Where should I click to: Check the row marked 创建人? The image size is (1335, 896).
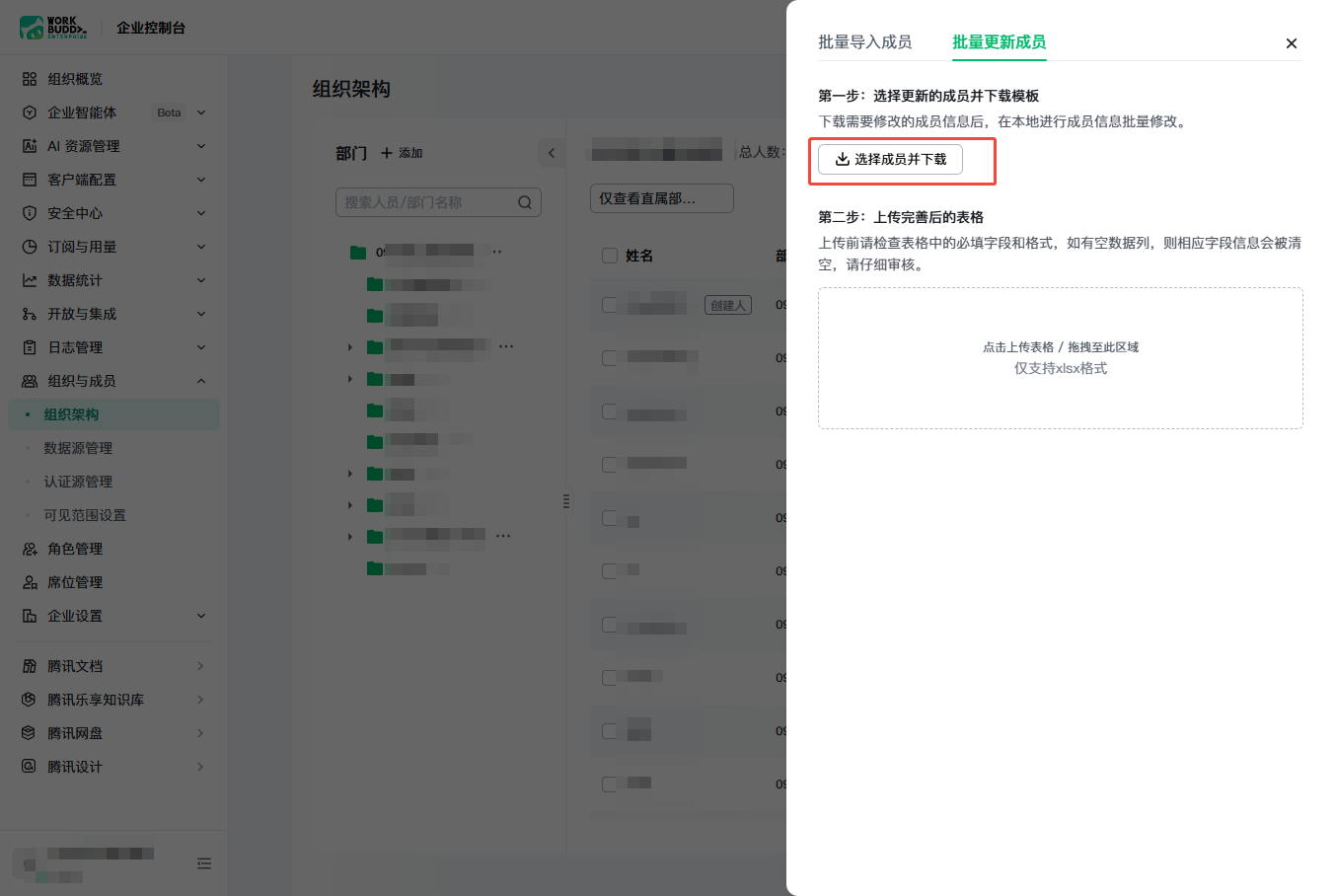(x=610, y=305)
